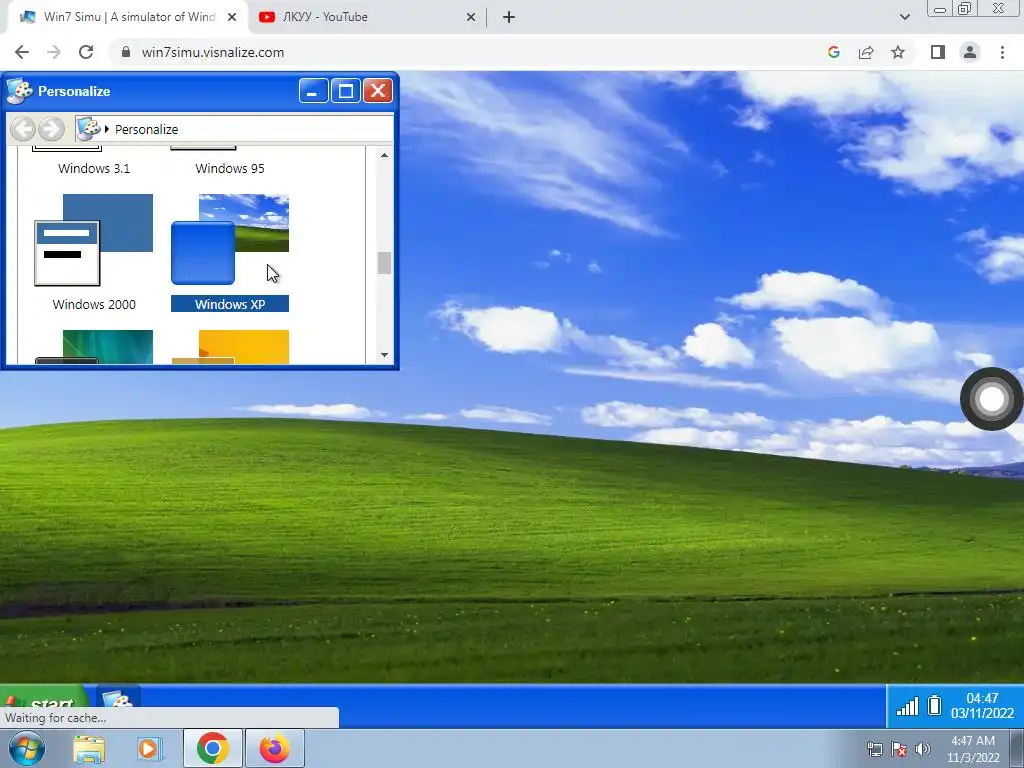The width and height of the screenshot is (1024, 768).
Task: Click the Windows 3.1 theme label
Action: click(x=94, y=168)
